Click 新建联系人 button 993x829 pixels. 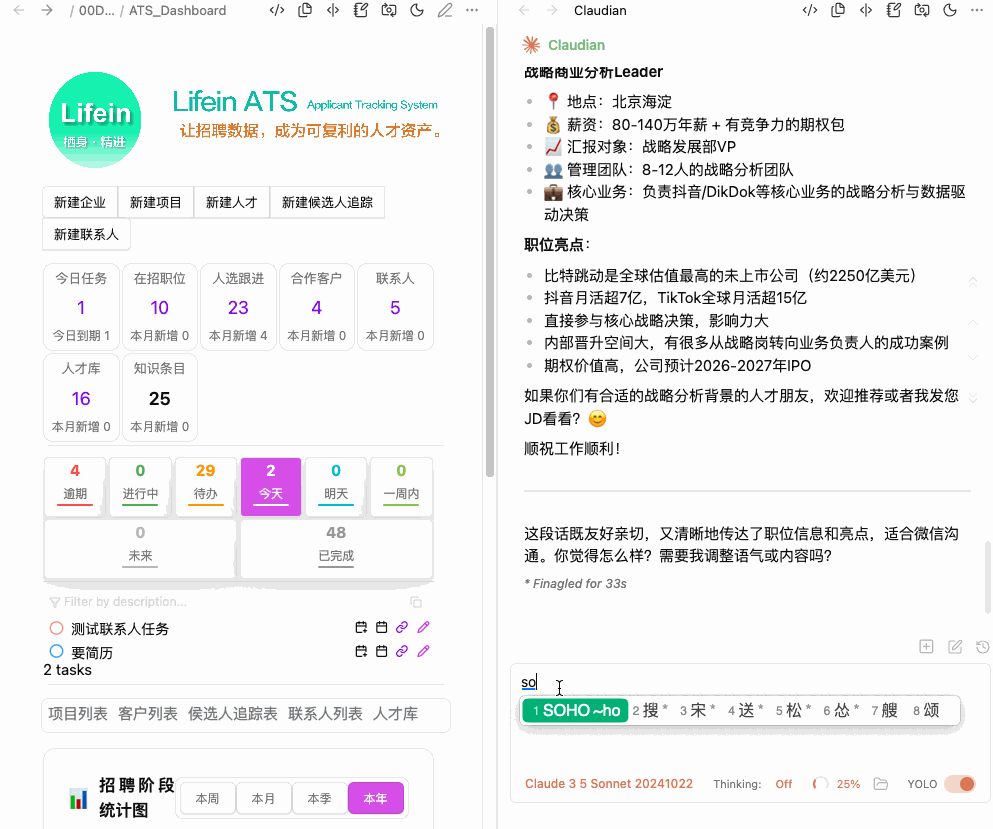86,234
